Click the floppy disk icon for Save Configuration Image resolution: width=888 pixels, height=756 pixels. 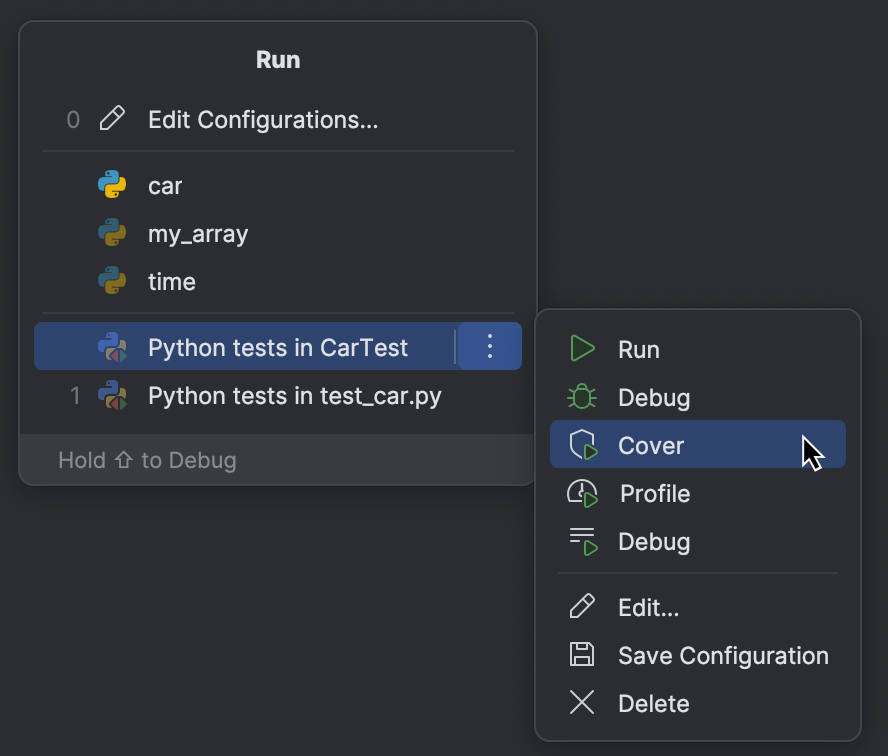pyautogui.click(x=583, y=655)
